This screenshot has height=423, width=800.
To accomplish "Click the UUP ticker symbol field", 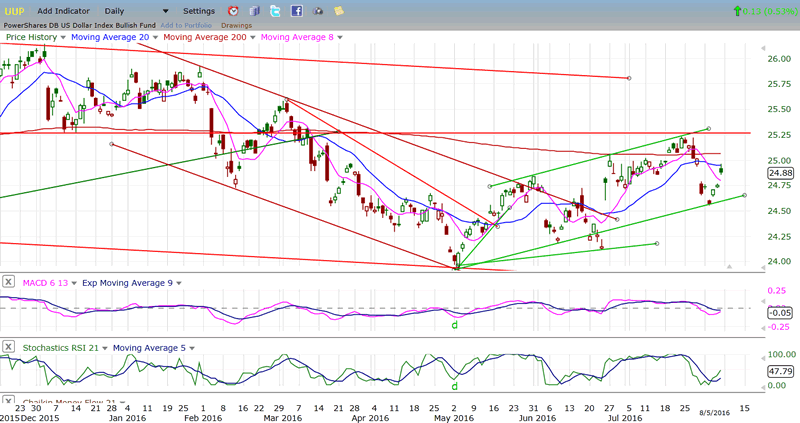I will tap(16, 10).
